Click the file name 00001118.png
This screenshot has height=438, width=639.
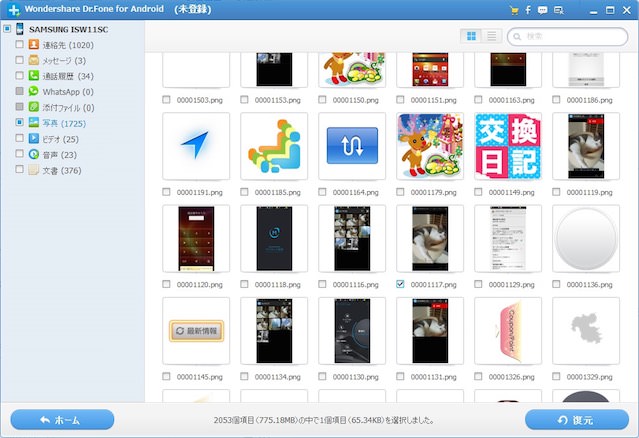coord(278,284)
